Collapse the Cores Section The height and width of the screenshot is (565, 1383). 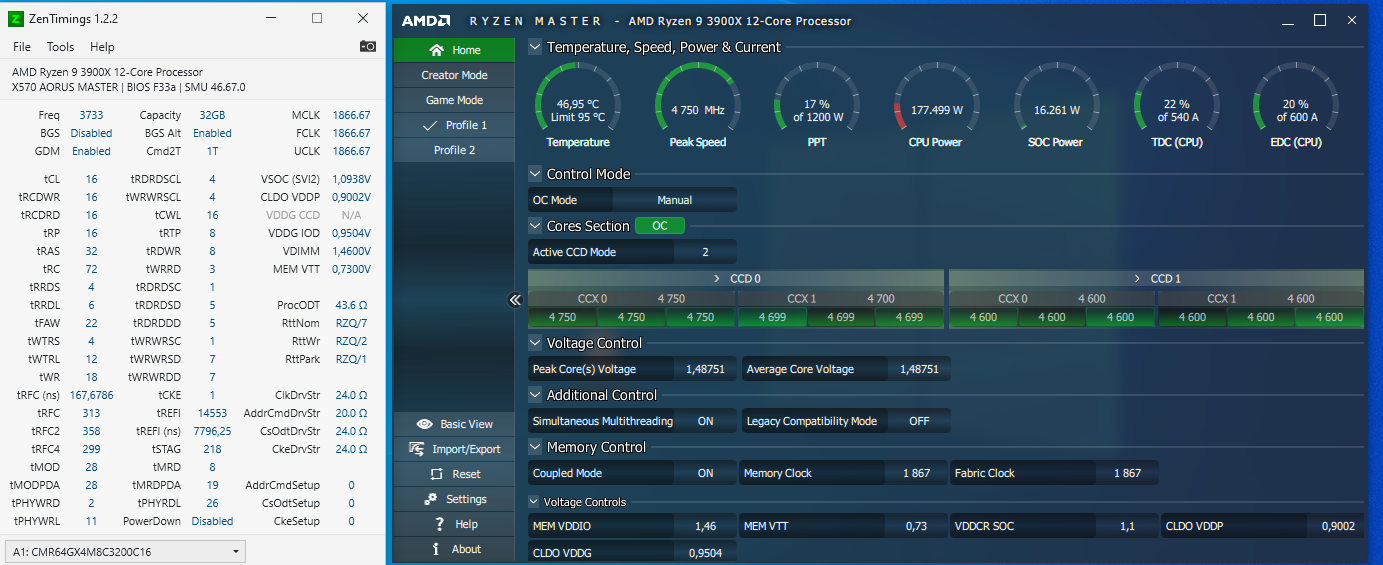coord(535,226)
